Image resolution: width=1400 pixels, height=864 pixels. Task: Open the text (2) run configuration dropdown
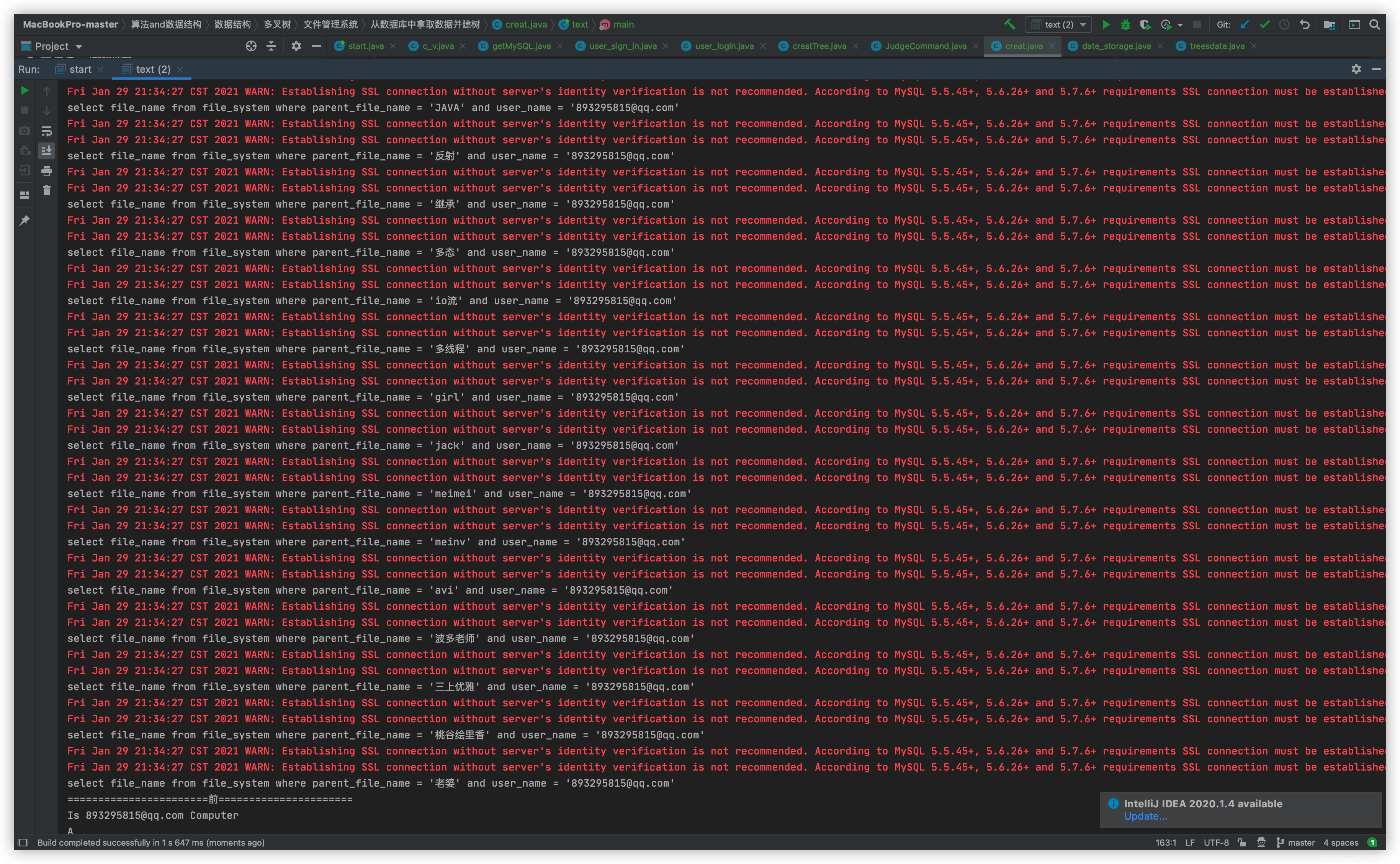coord(1058,25)
